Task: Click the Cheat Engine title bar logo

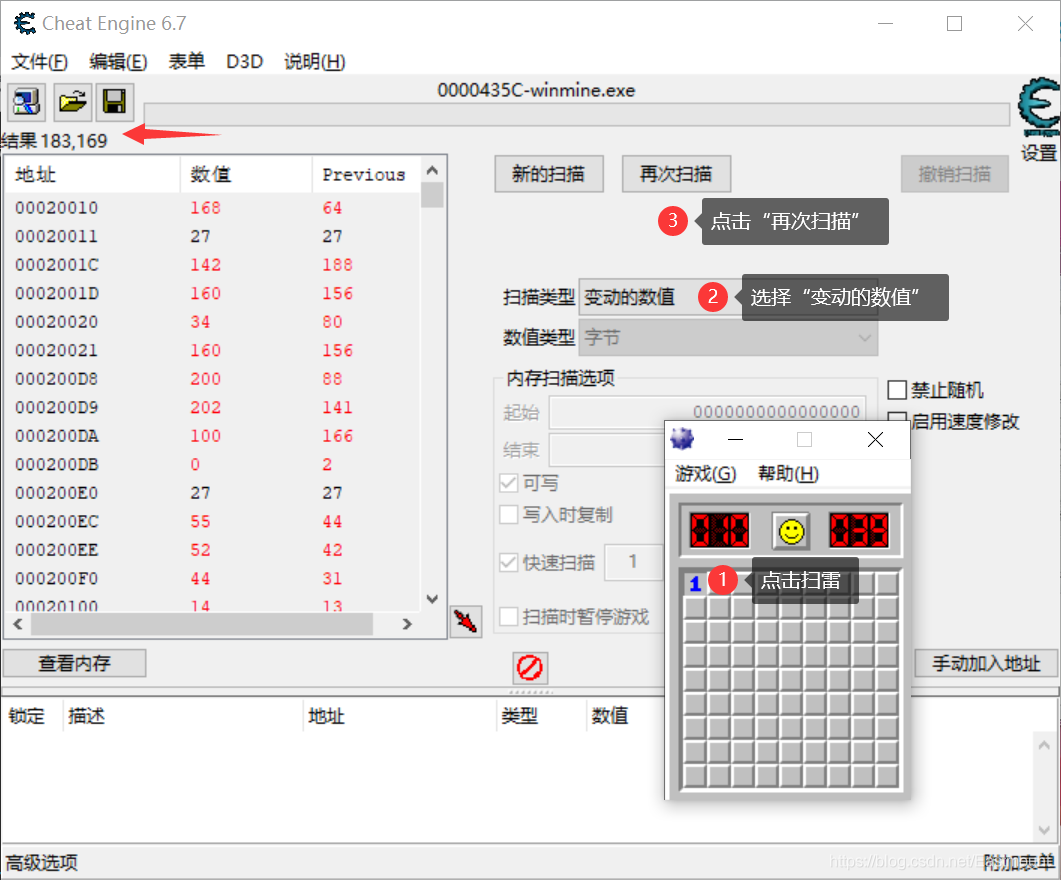Action: coord(25,24)
